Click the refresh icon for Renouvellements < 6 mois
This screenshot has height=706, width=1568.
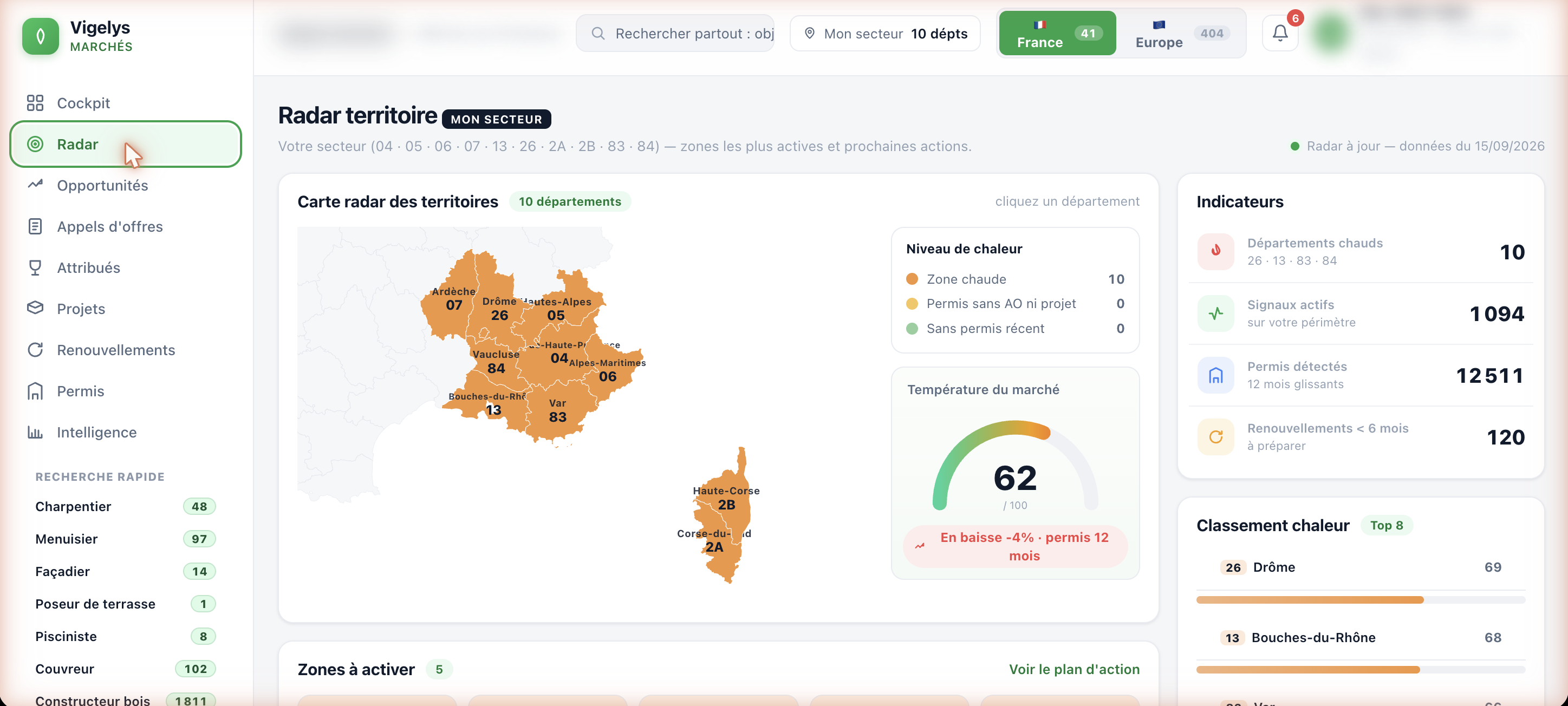1215,437
